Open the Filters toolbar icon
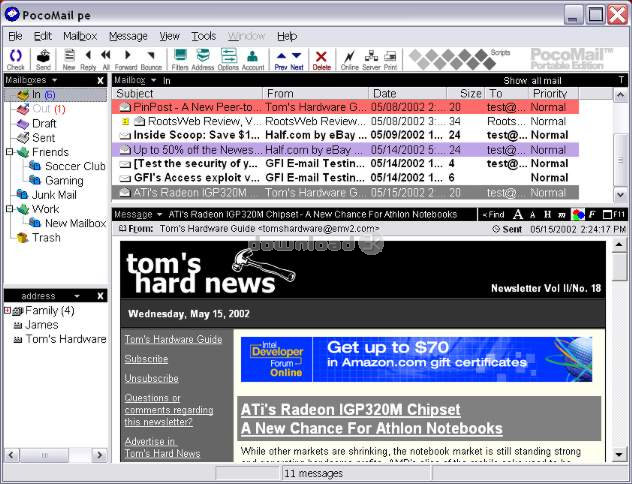 180,58
